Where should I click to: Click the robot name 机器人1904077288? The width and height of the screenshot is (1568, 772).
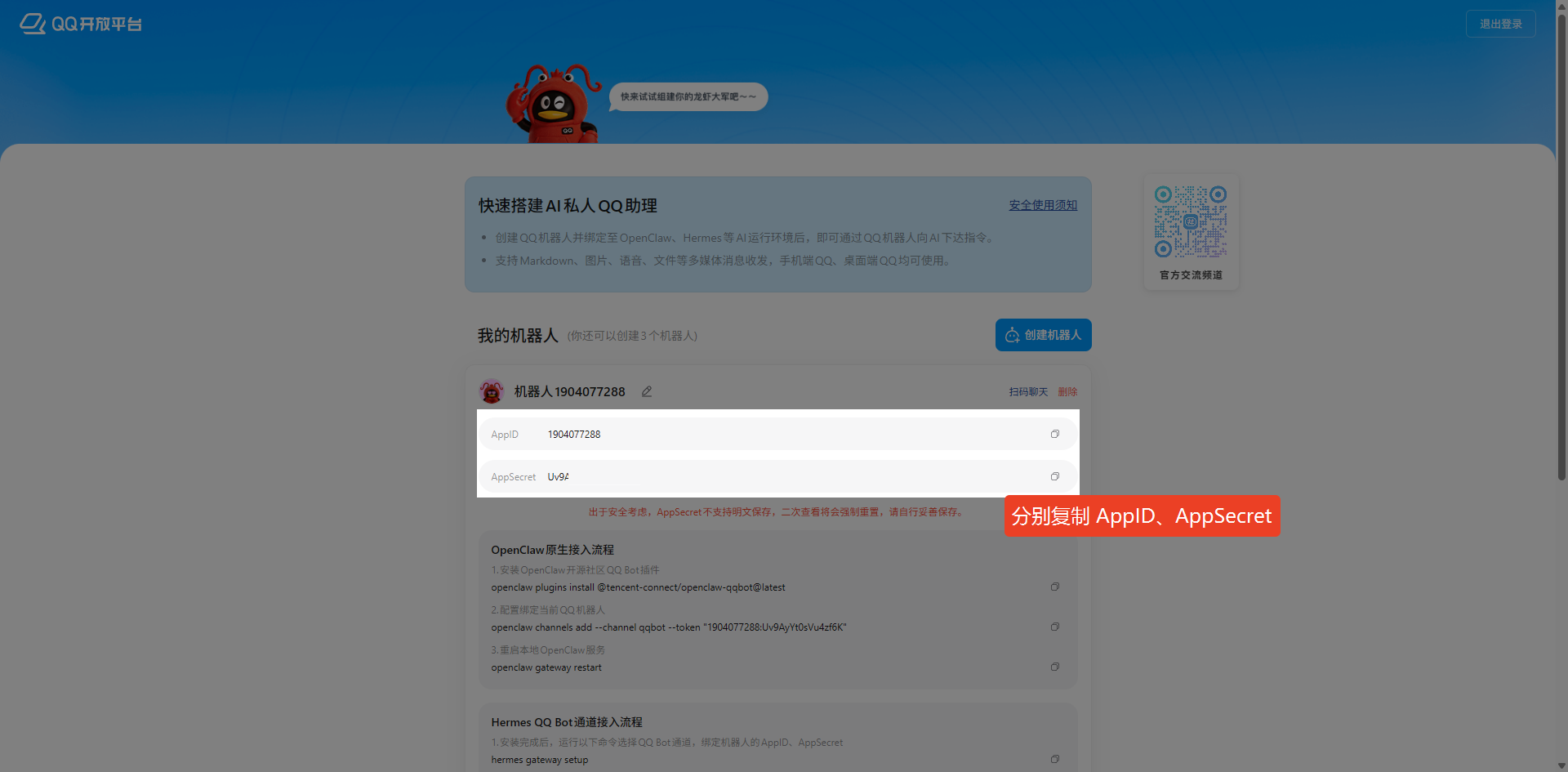[x=569, y=392]
